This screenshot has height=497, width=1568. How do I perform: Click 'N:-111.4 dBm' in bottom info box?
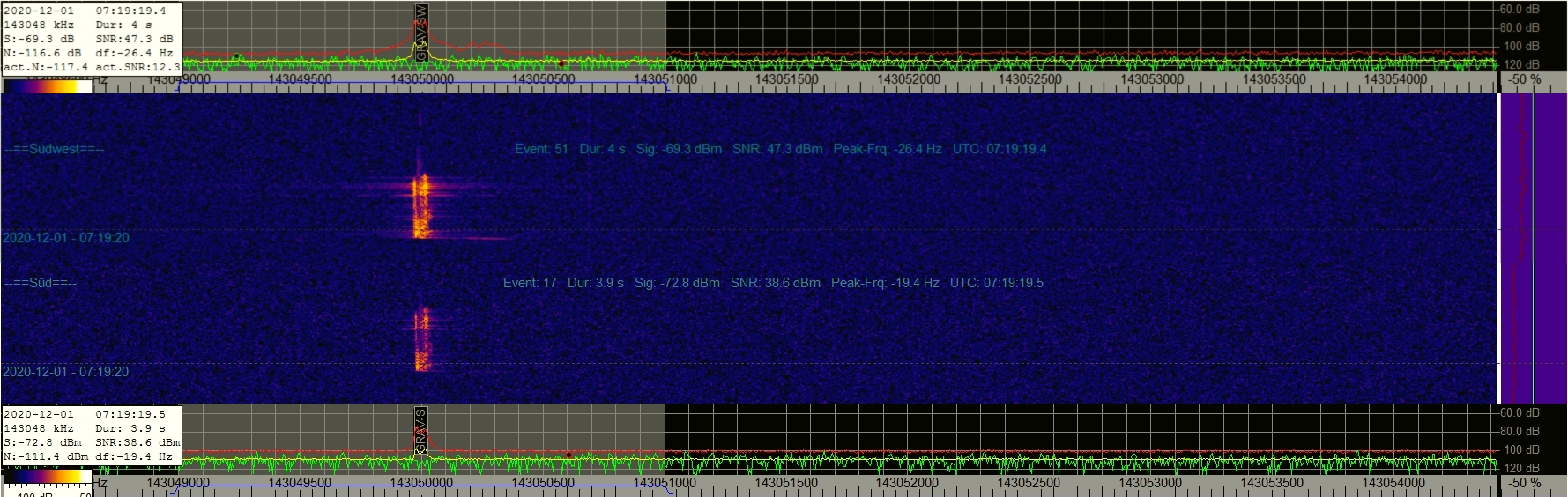click(x=47, y=456)
